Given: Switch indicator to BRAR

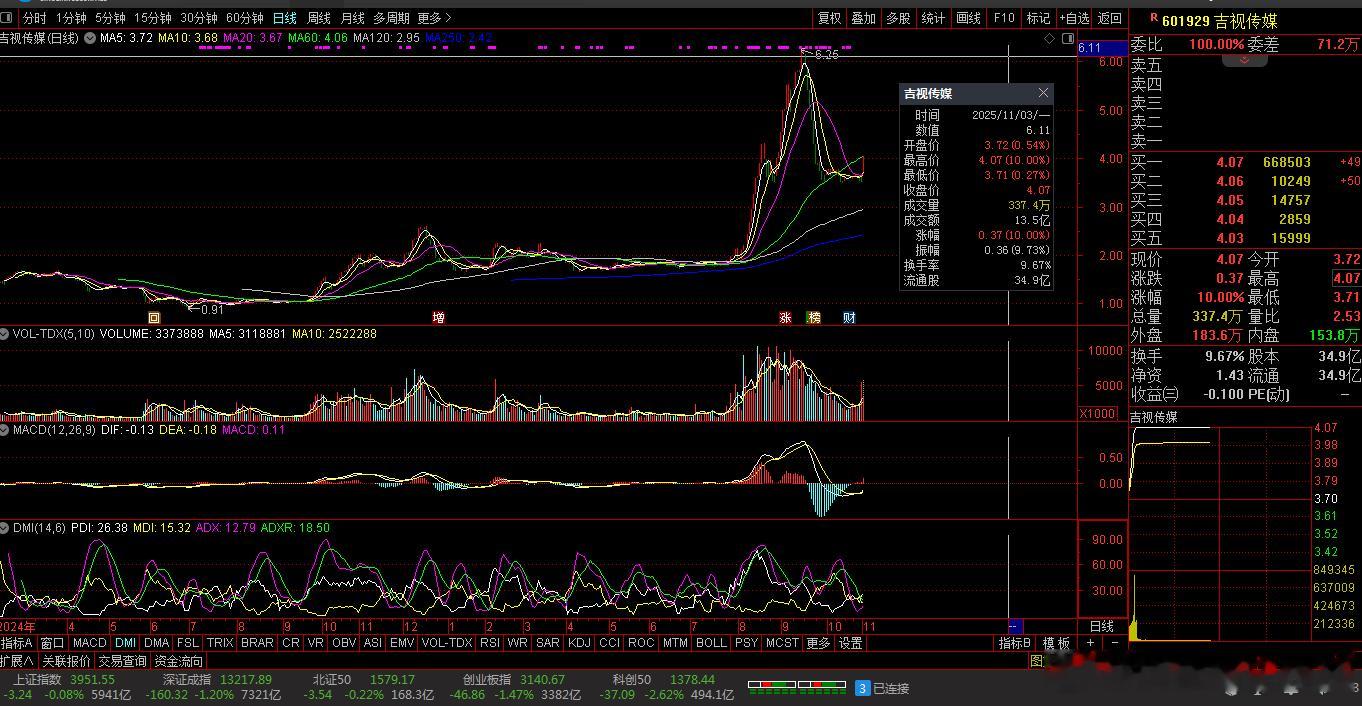Looking at the screenshot, I should coord(257,643).
